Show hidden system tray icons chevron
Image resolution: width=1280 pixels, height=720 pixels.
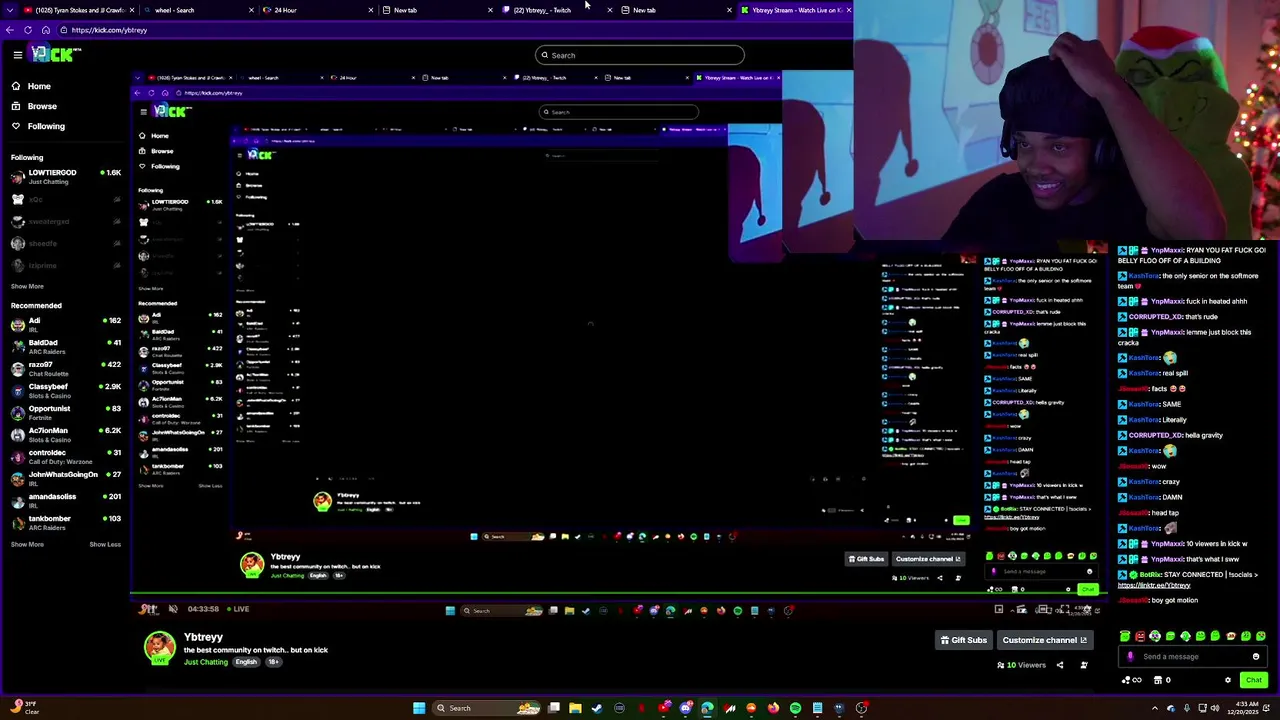click(x=1155, y=708)
